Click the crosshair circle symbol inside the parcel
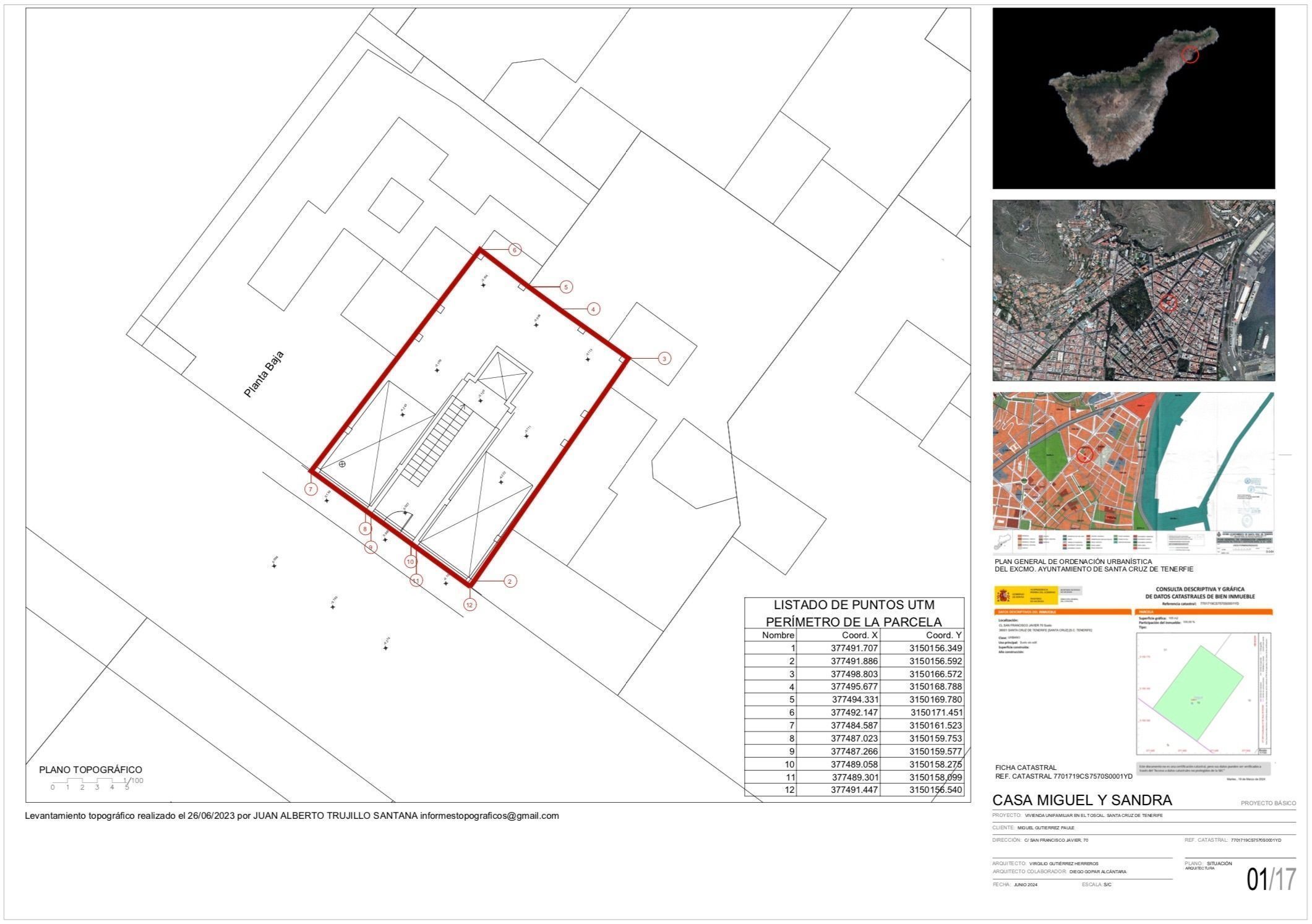This screenshot has width=1312, height=924. tap(342, 464)
